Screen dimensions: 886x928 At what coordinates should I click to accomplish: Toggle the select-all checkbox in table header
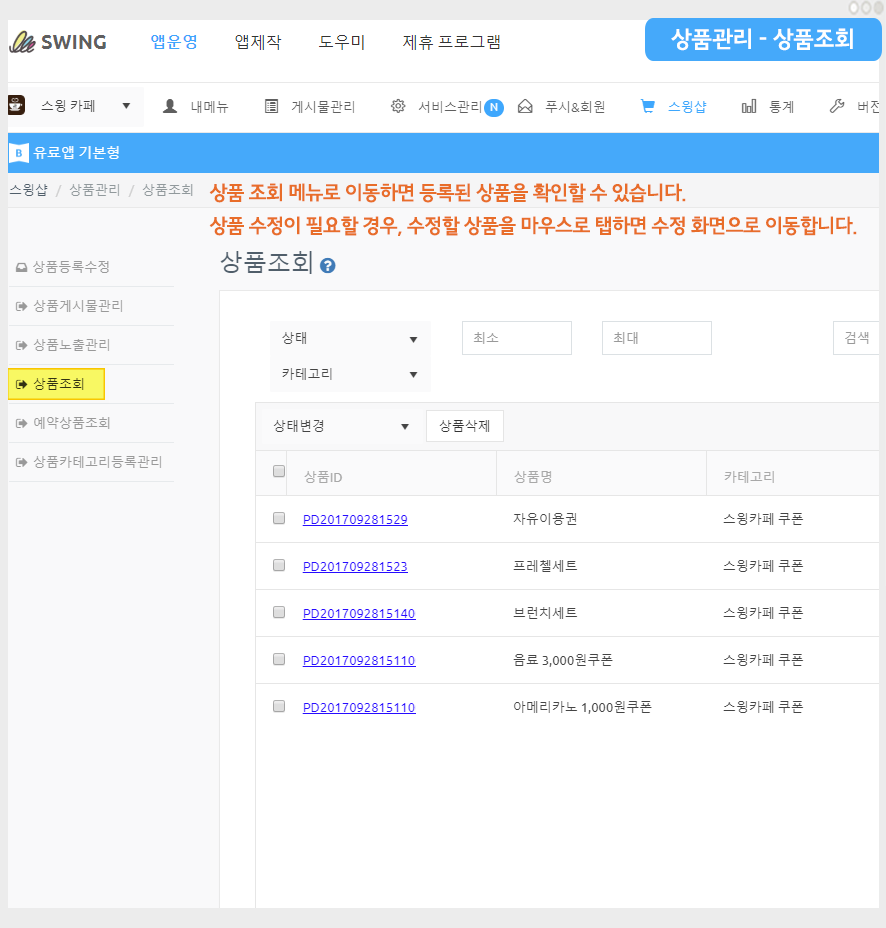279,471
